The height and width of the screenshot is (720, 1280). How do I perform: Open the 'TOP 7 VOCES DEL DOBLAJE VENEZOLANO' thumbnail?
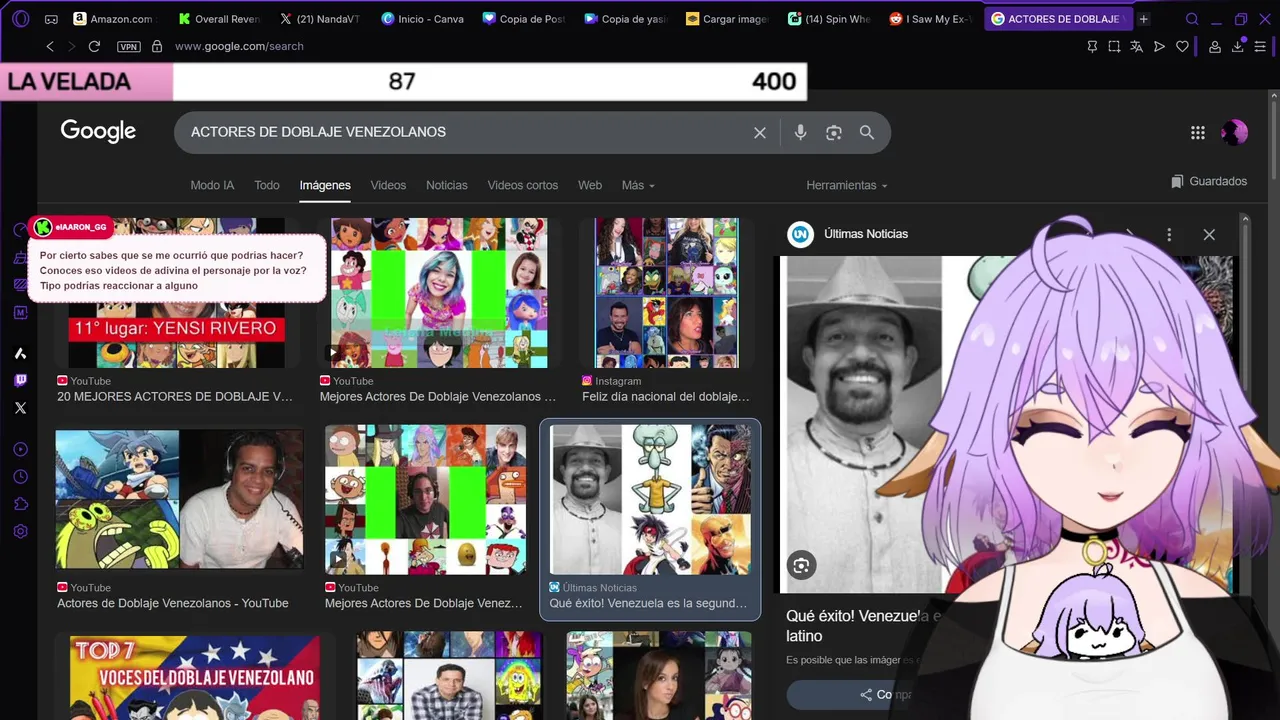[x=195, y=677]
